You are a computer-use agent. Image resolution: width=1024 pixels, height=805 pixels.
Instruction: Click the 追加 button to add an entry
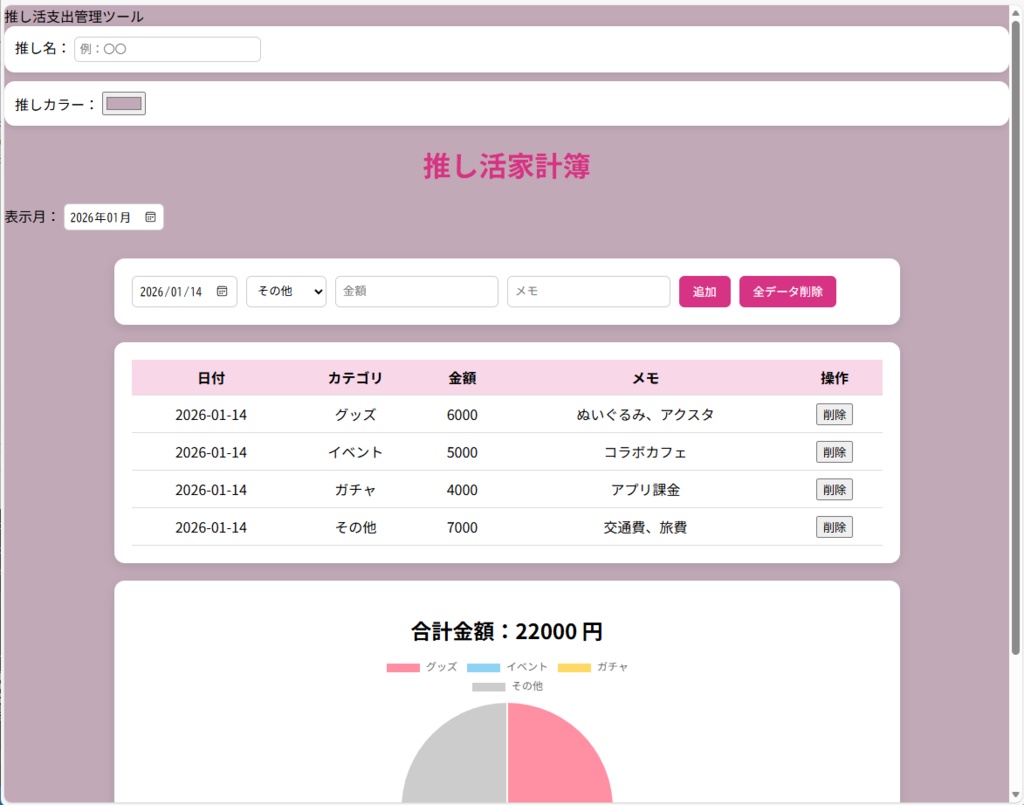click(704, 291)
